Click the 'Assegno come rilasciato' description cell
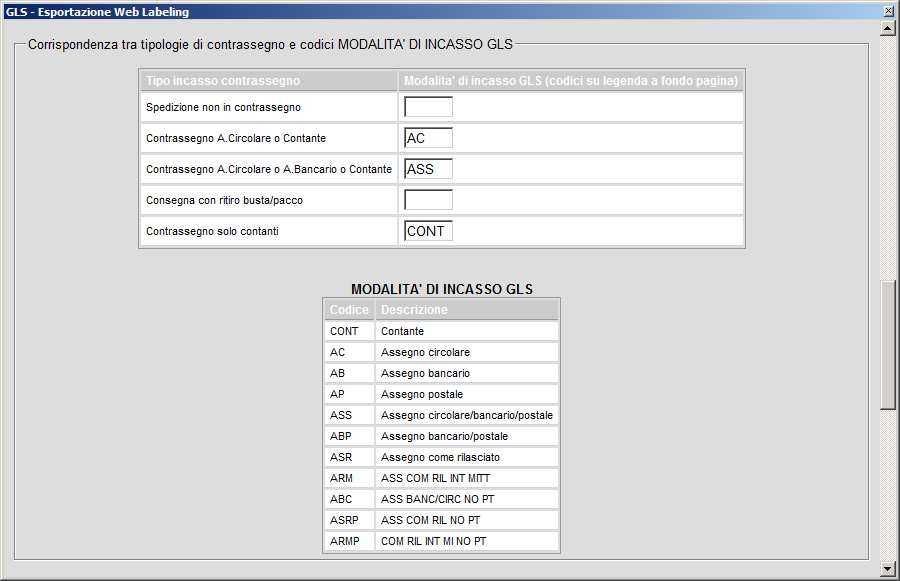The image size is (900, 581). coord(467,457)
